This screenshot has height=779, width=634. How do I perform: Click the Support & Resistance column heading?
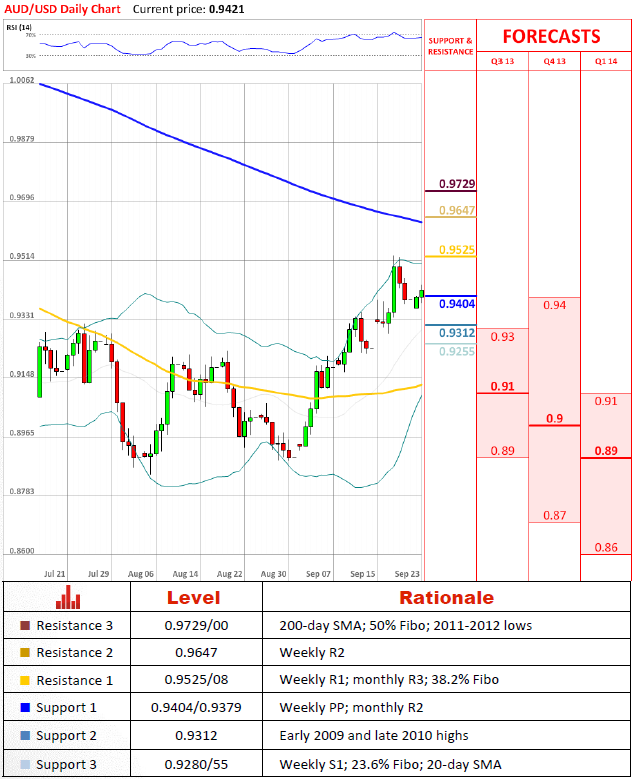[450, 46]
